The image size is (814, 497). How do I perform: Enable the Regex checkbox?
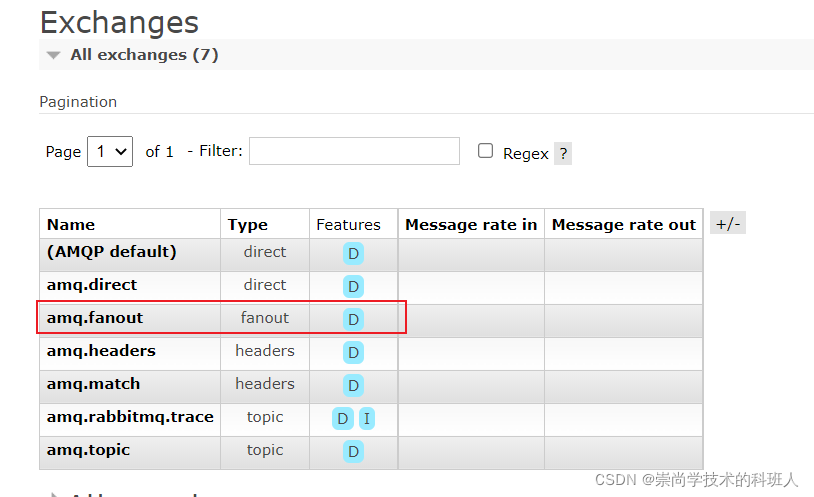click(x=485, y=151)
